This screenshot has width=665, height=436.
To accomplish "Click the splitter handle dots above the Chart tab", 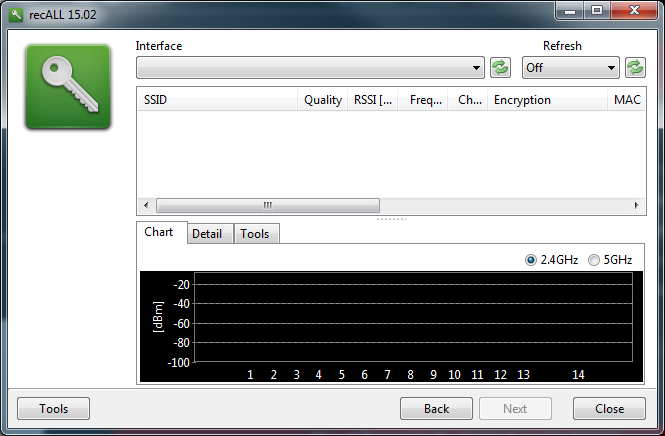I will click(x=391, y=219).
